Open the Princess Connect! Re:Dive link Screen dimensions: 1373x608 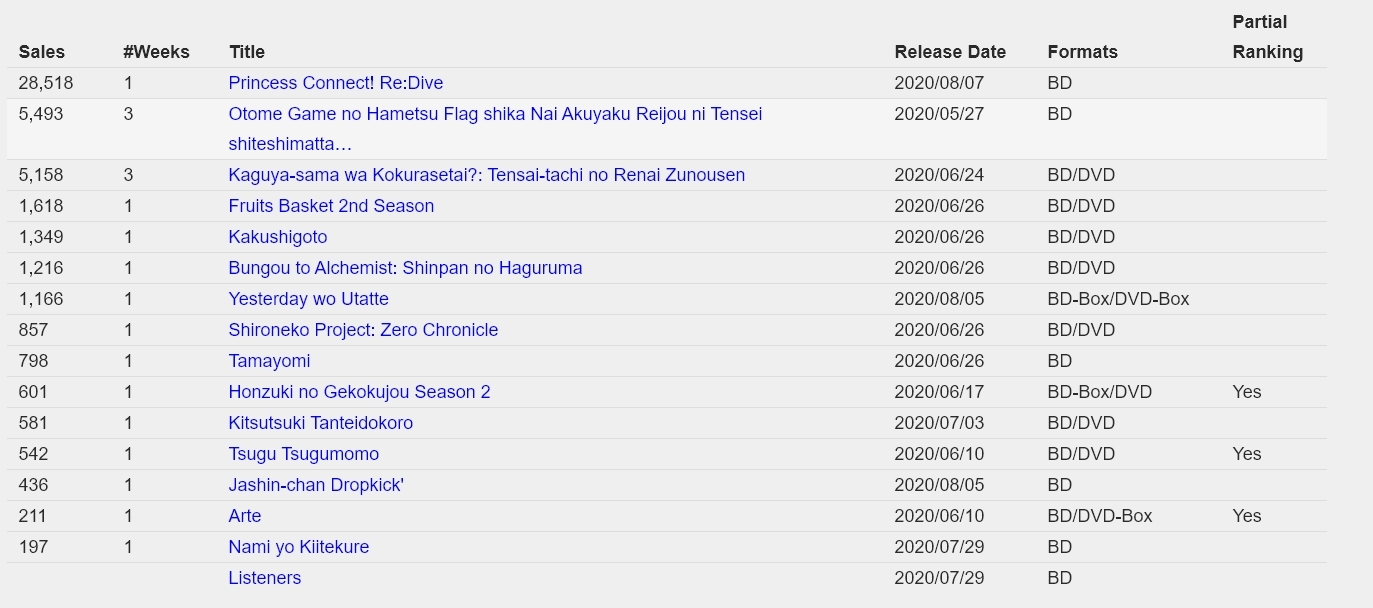[x=335, y=83]
